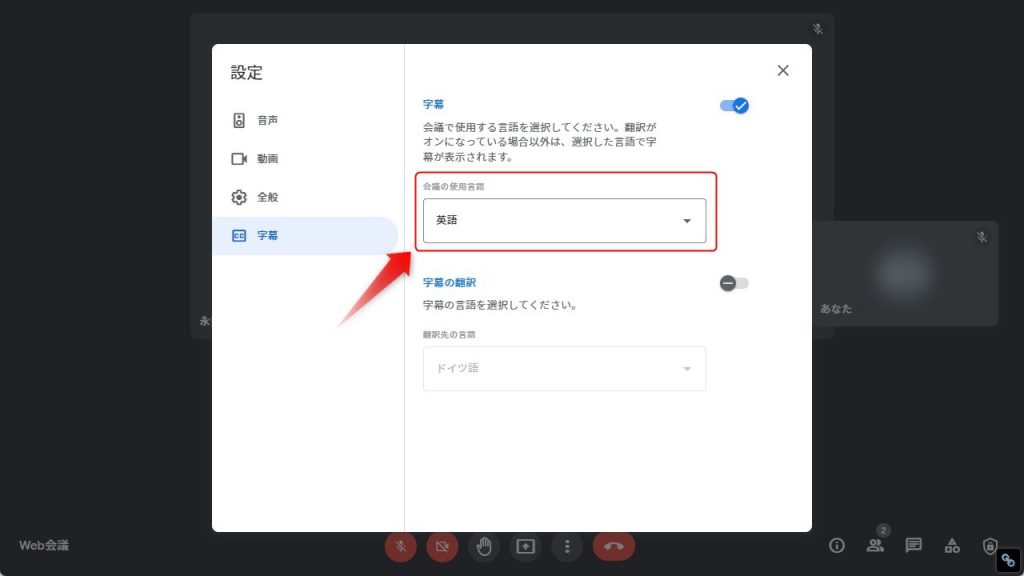Click the あなた participant tile
Screen dimensions: 1024x576
pos(905,274)
